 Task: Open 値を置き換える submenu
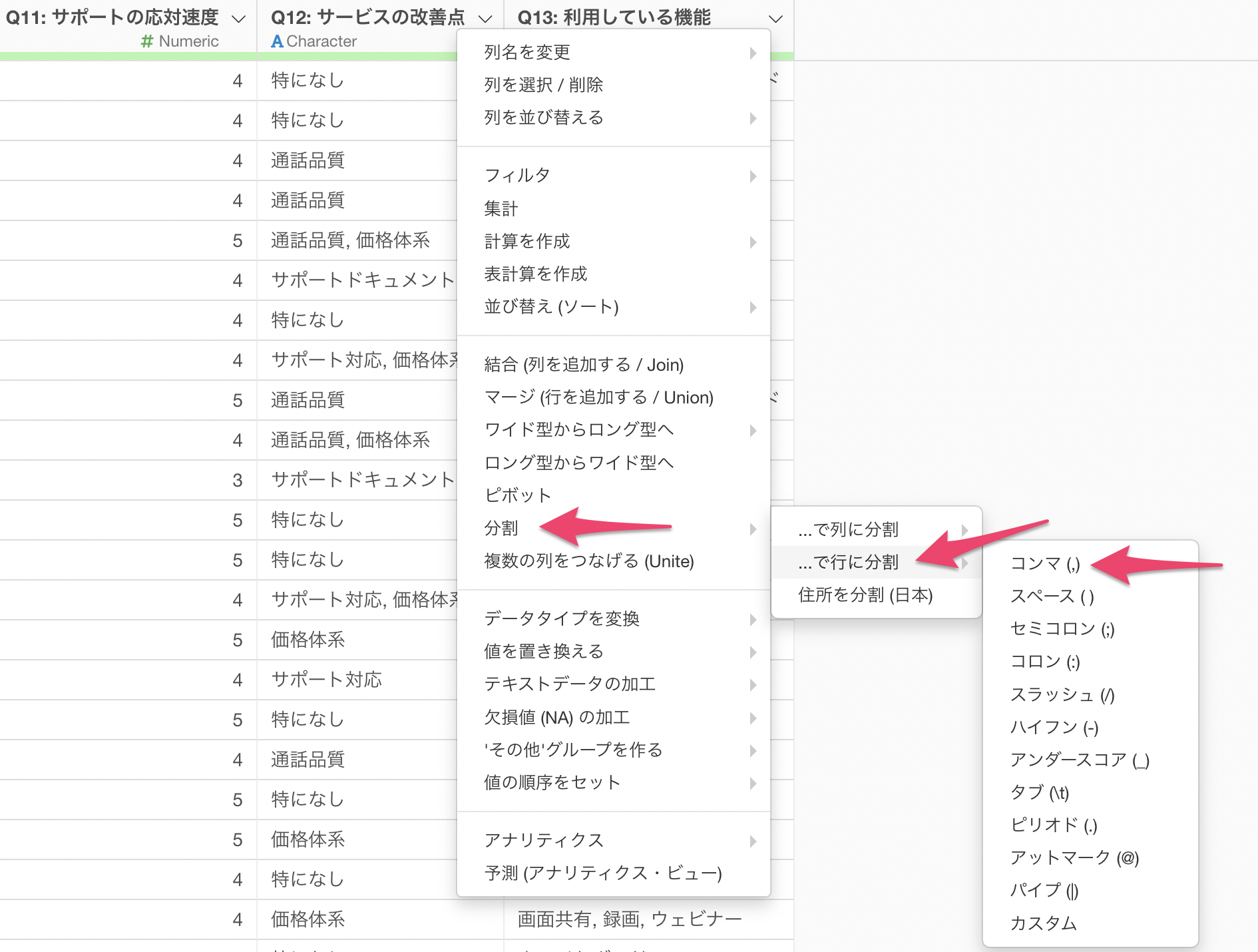tap(614, 651)
